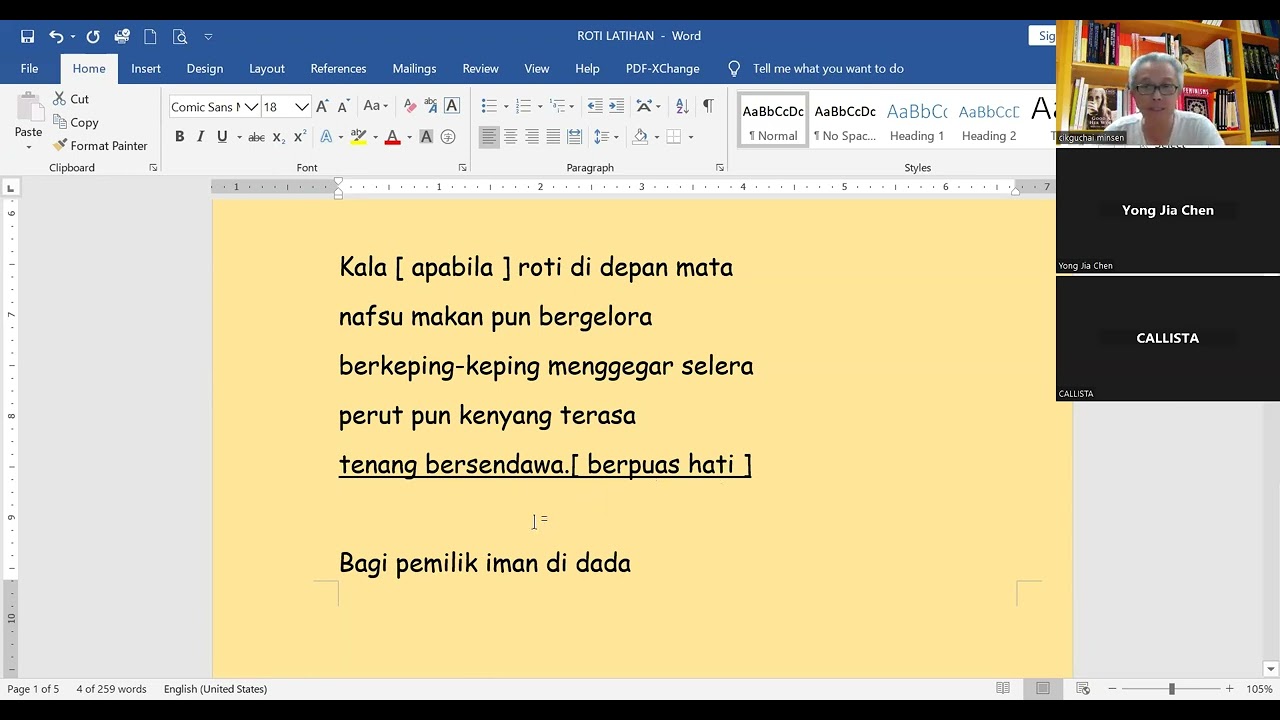Apply the Heading 2 style

[989, 120]
